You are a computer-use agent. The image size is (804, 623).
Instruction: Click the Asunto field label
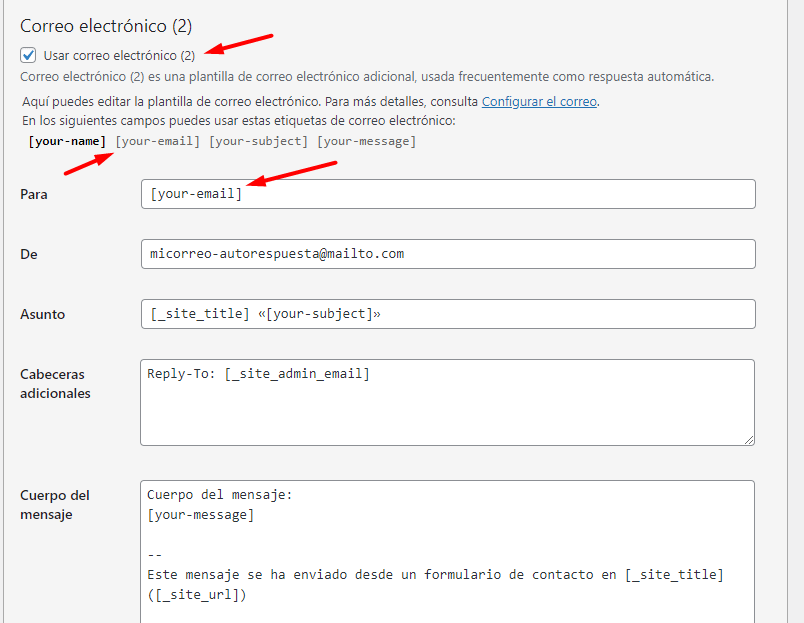(43, 314)
